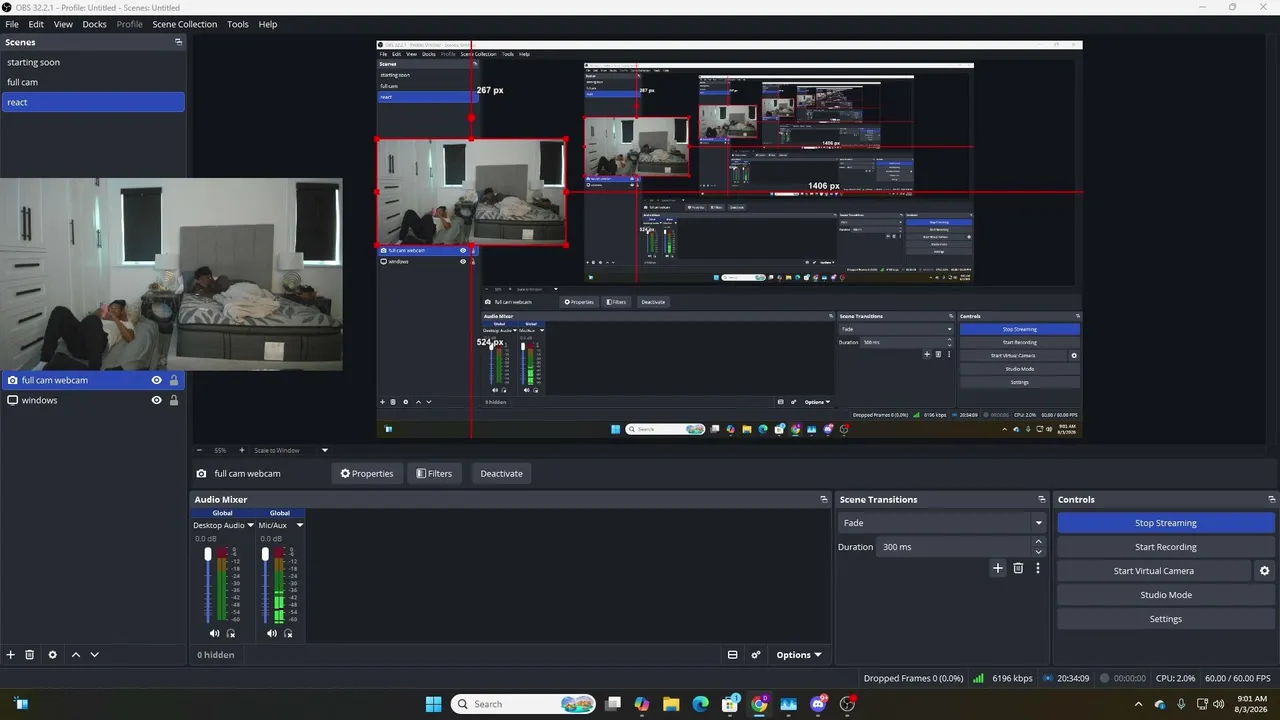Start the Virtual Camera
This screenshot has height=720, width=1280.
[x=1154, y=571]
